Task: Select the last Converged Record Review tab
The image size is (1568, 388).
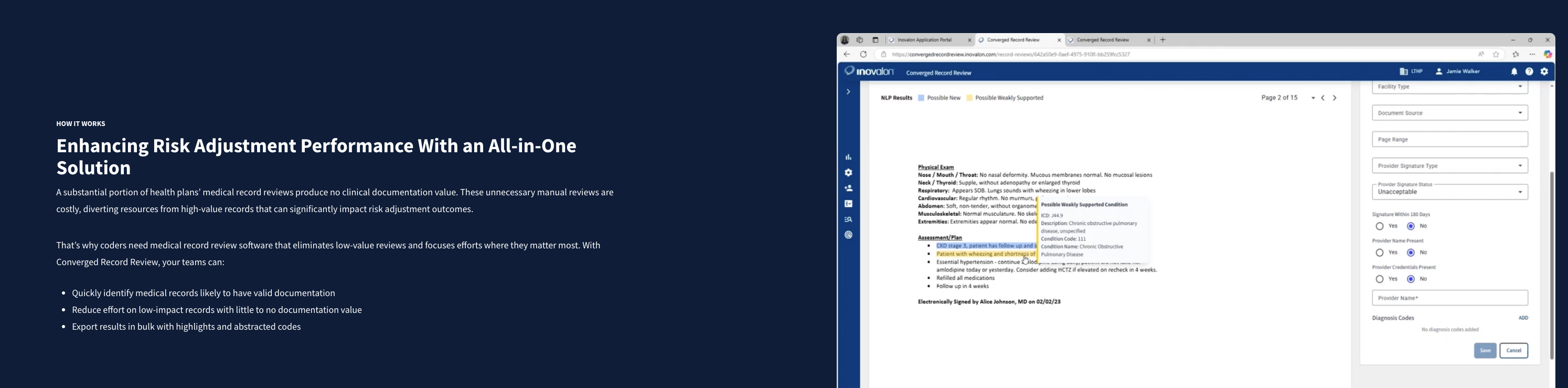Action: (x=1110, y=40)
